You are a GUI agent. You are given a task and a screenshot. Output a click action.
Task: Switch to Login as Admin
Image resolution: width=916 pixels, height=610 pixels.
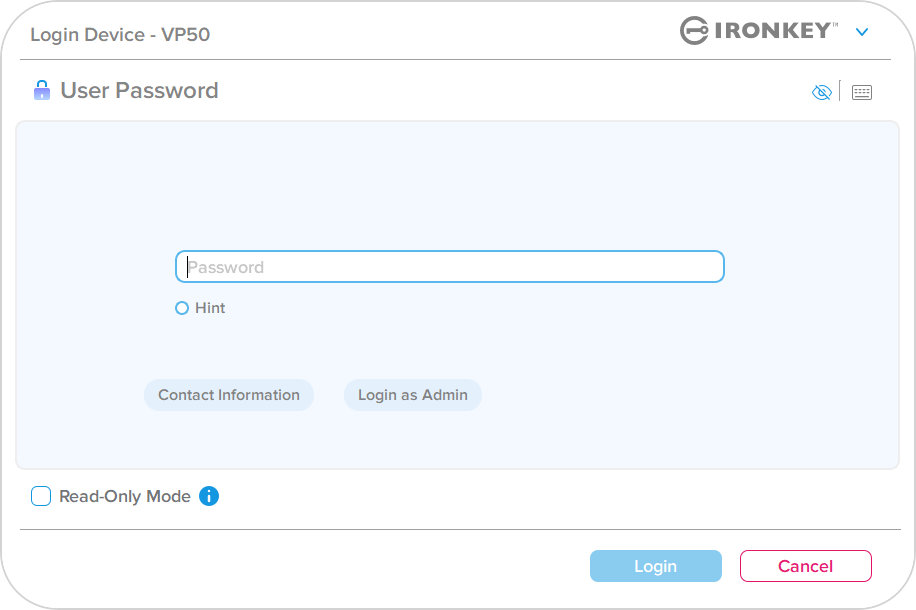pos(412,395)
